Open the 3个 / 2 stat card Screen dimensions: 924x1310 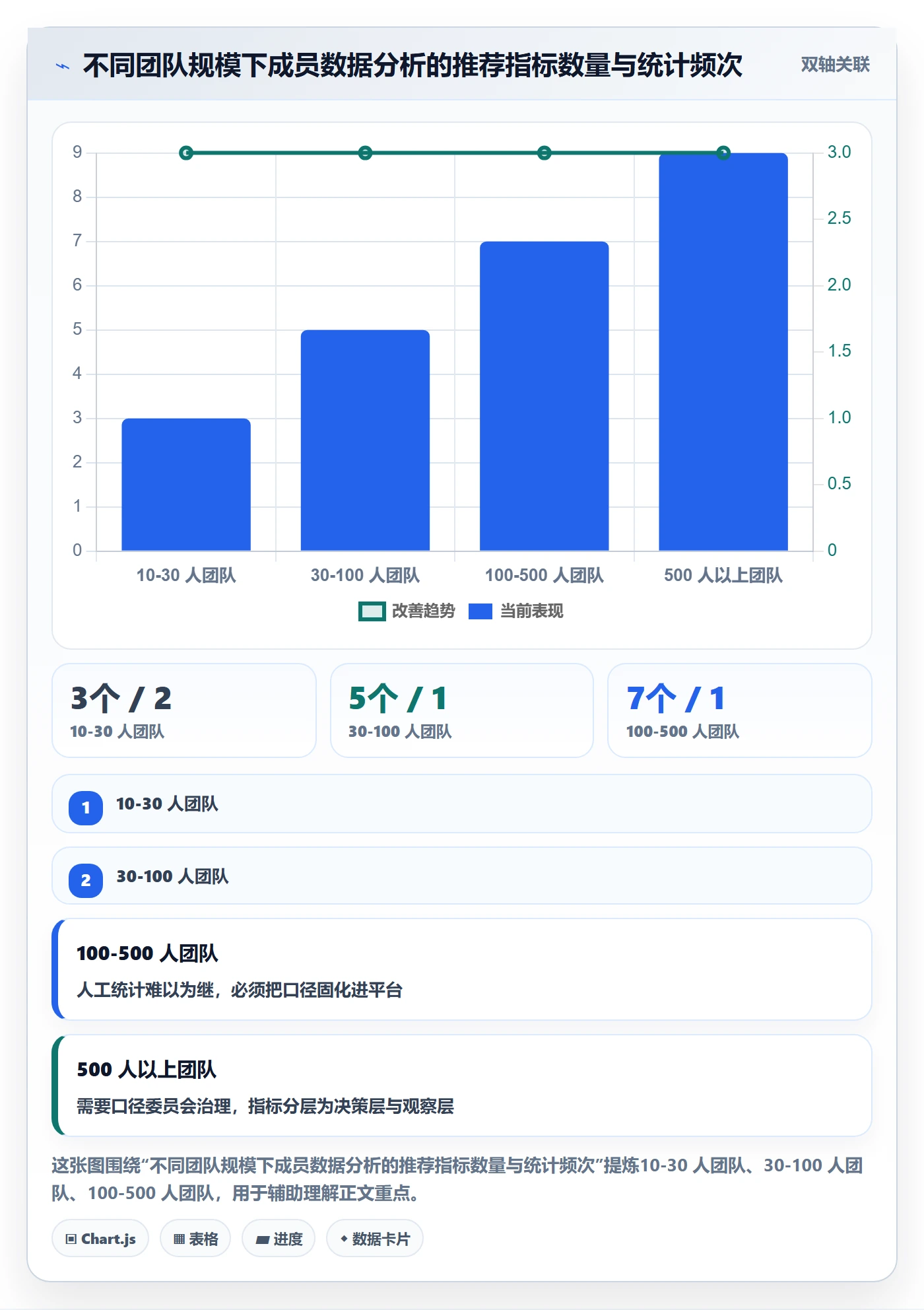pyautogui.click(x=184, y=710)
